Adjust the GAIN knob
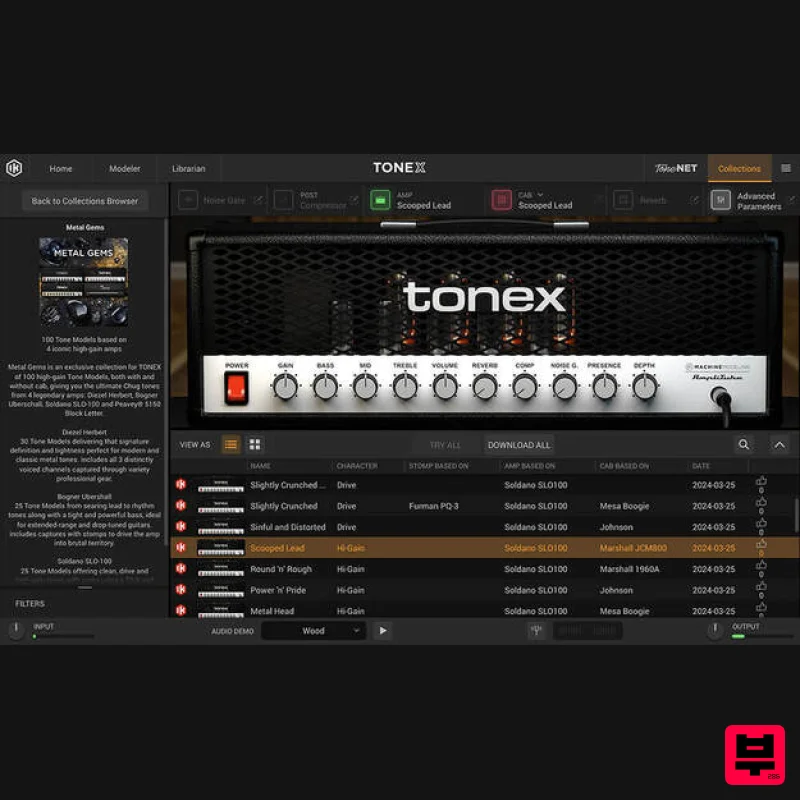Image resolution: width=800 pixels, height=800 pixels. point(285,387)
